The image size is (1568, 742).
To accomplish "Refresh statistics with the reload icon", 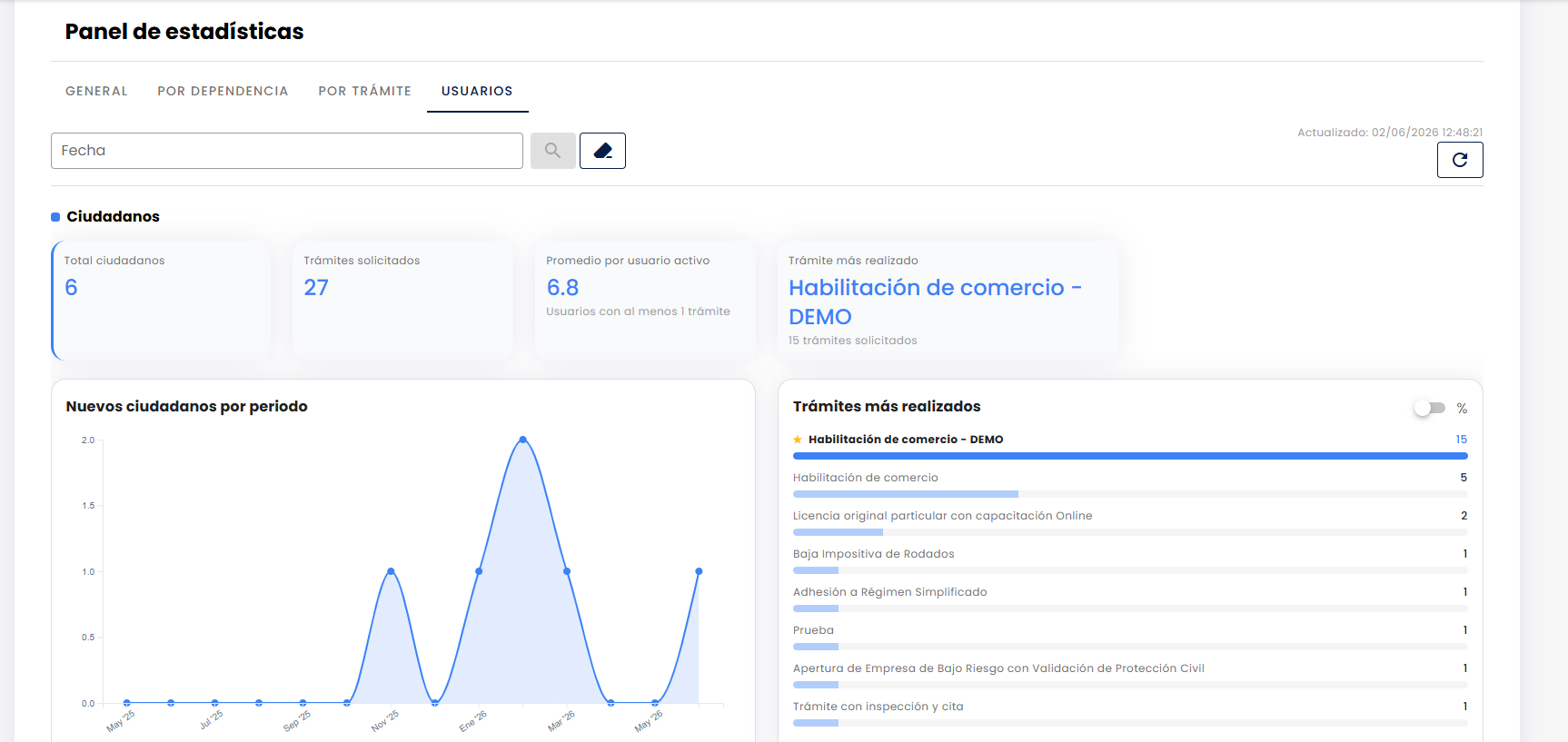I will point(1460,160).
